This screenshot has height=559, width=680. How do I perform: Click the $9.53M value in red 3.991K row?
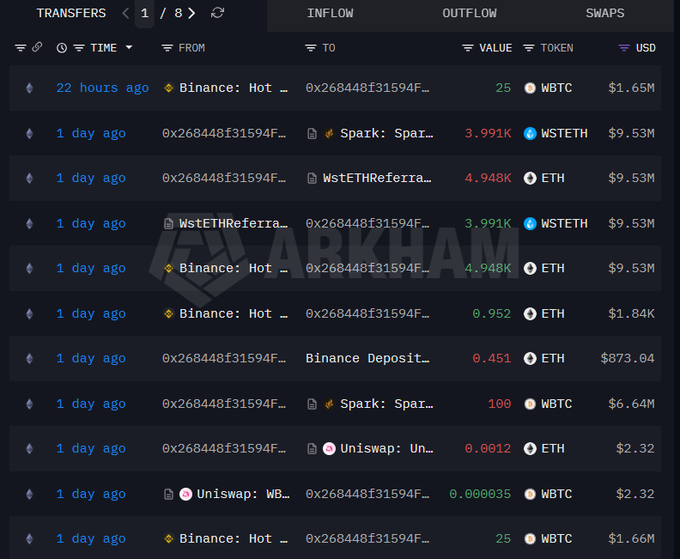(x=631, y=133)
